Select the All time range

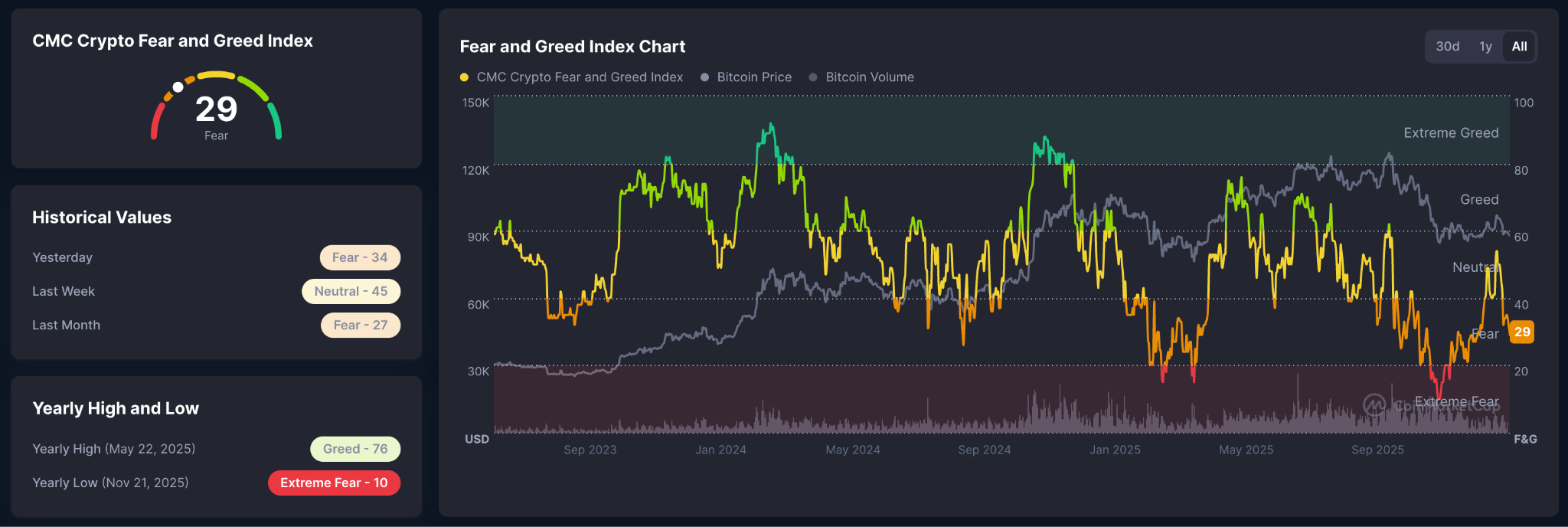(x=1519, y=47)
